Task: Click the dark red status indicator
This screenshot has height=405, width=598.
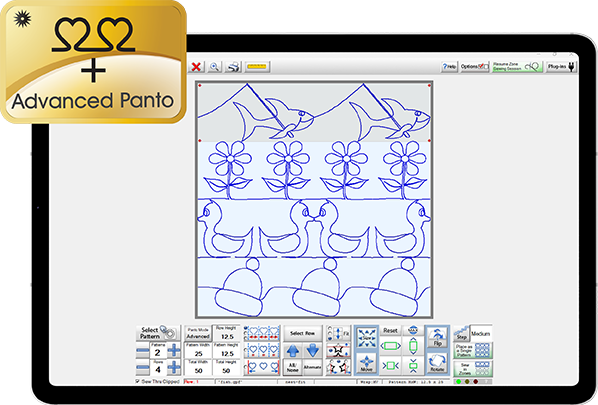Action: (475, 382)
